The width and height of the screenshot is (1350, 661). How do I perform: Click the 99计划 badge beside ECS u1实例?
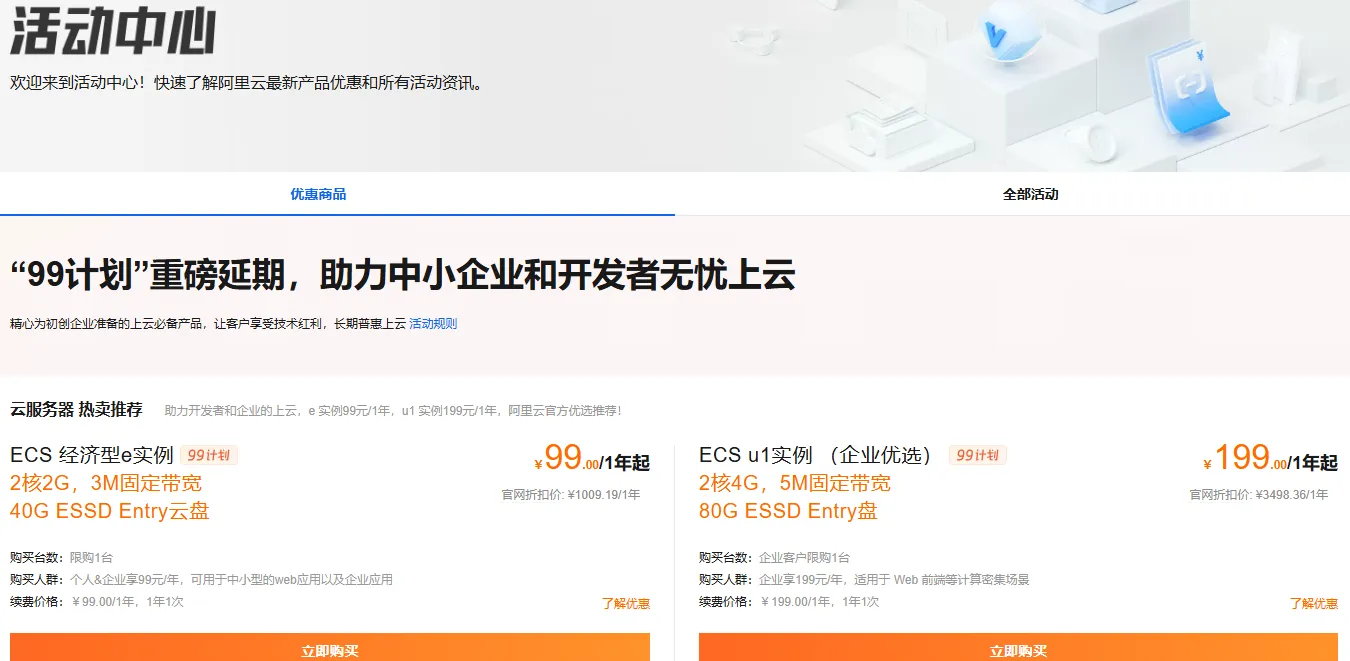pyautogui.click(x=978, y=455)
